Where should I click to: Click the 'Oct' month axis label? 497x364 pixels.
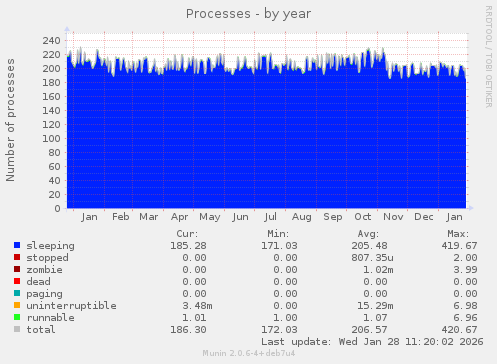tap(363, 217)
